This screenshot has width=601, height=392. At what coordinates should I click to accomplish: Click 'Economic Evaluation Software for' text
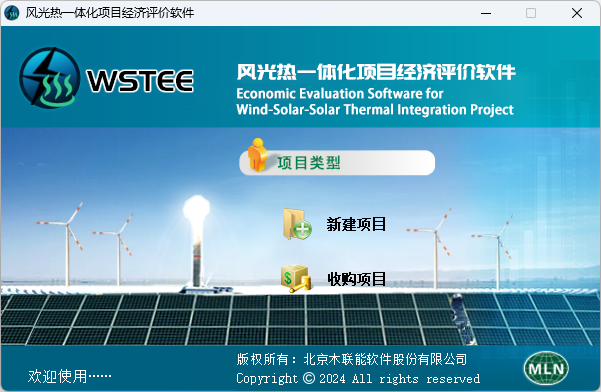[340, 93]
